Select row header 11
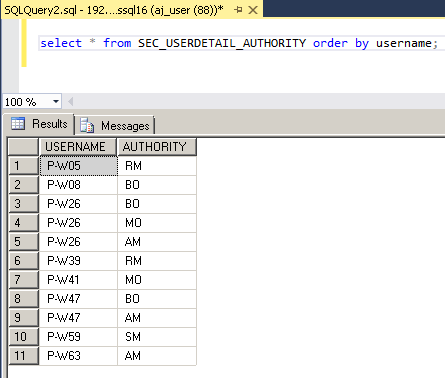Screen dimensions: 445x378 [23, 356]
